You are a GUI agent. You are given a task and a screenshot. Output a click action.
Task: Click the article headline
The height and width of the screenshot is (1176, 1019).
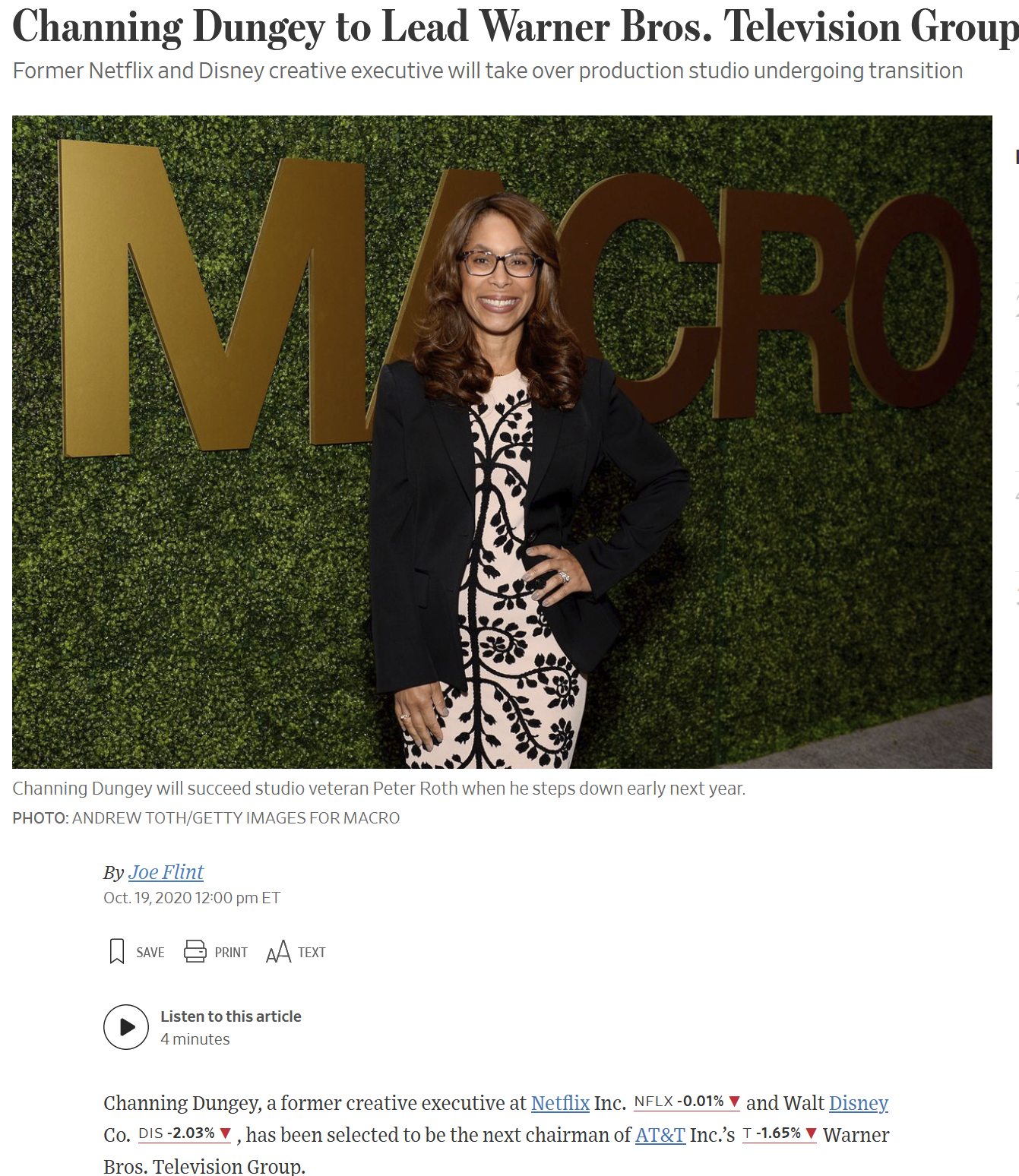pos(515,27)
